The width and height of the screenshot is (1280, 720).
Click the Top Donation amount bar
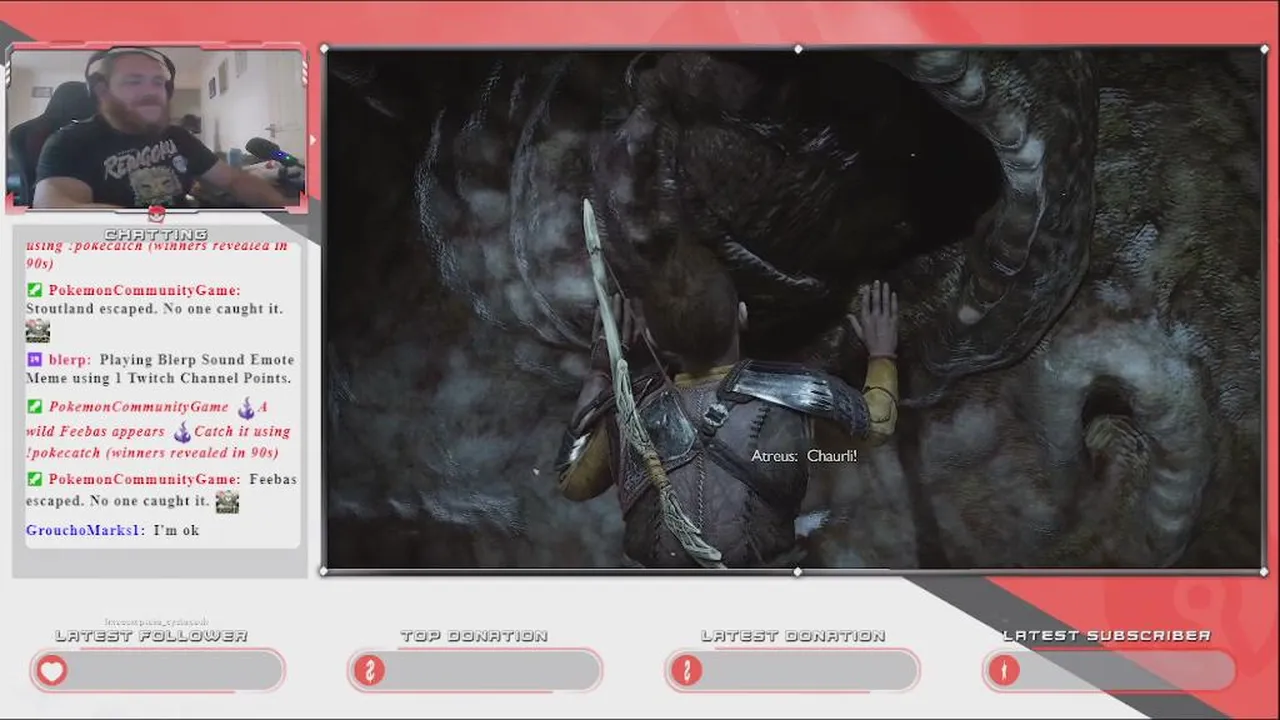pyautogui.click(x=474, y=671)
